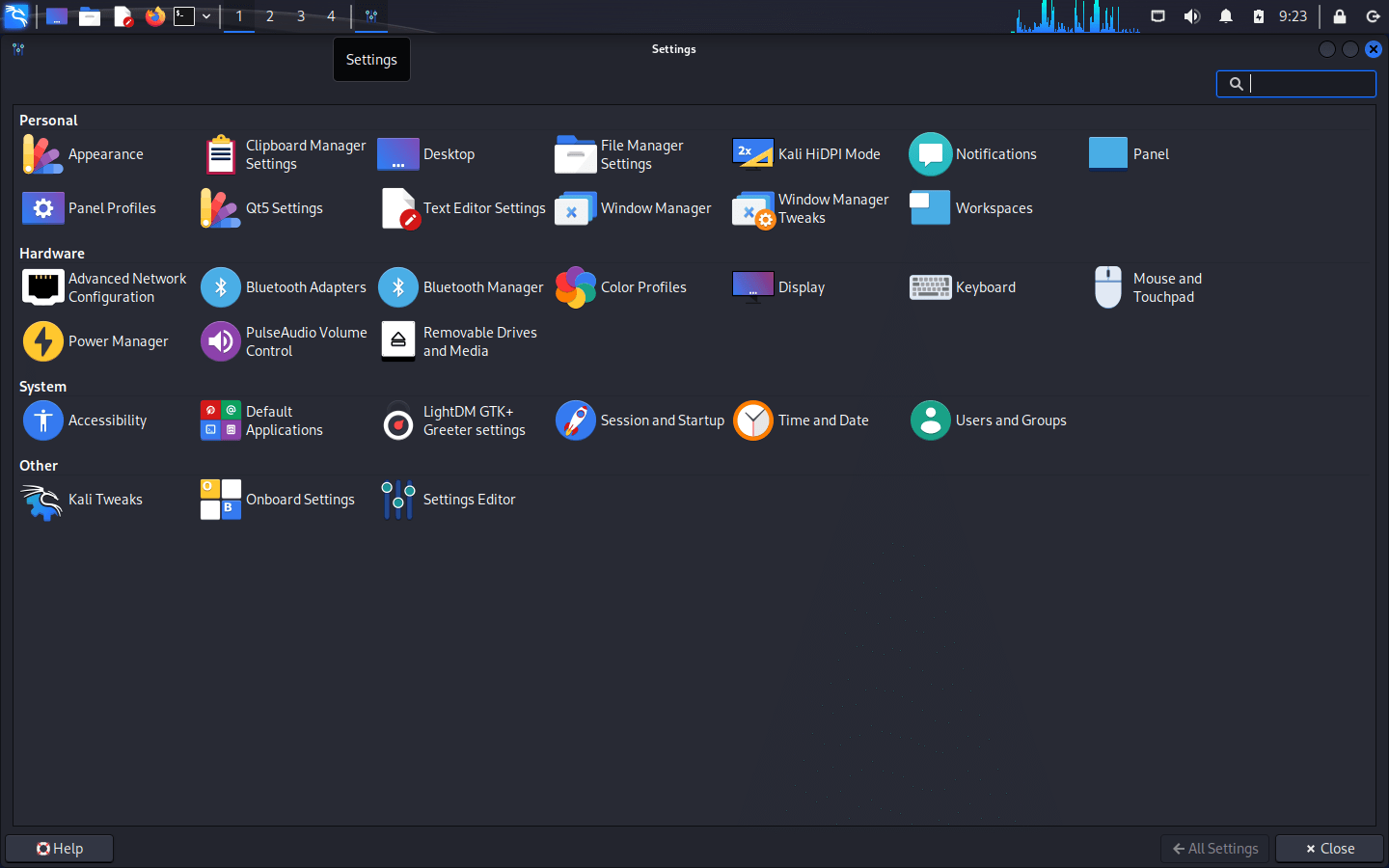This screenshot has height=868, width=1389.
Task: Switch to workspace 3 in panel
Action: [301, 16]
